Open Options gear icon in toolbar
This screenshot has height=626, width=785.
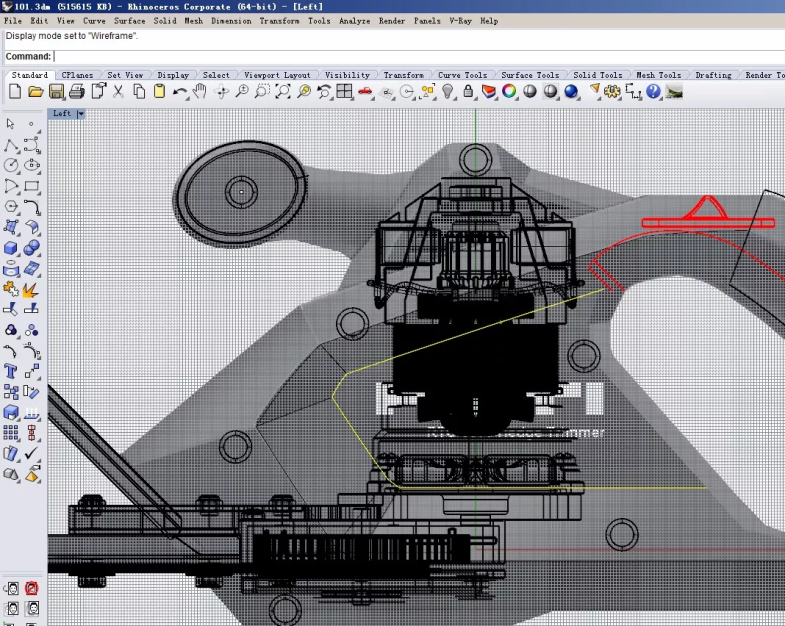tap(614, 91)
